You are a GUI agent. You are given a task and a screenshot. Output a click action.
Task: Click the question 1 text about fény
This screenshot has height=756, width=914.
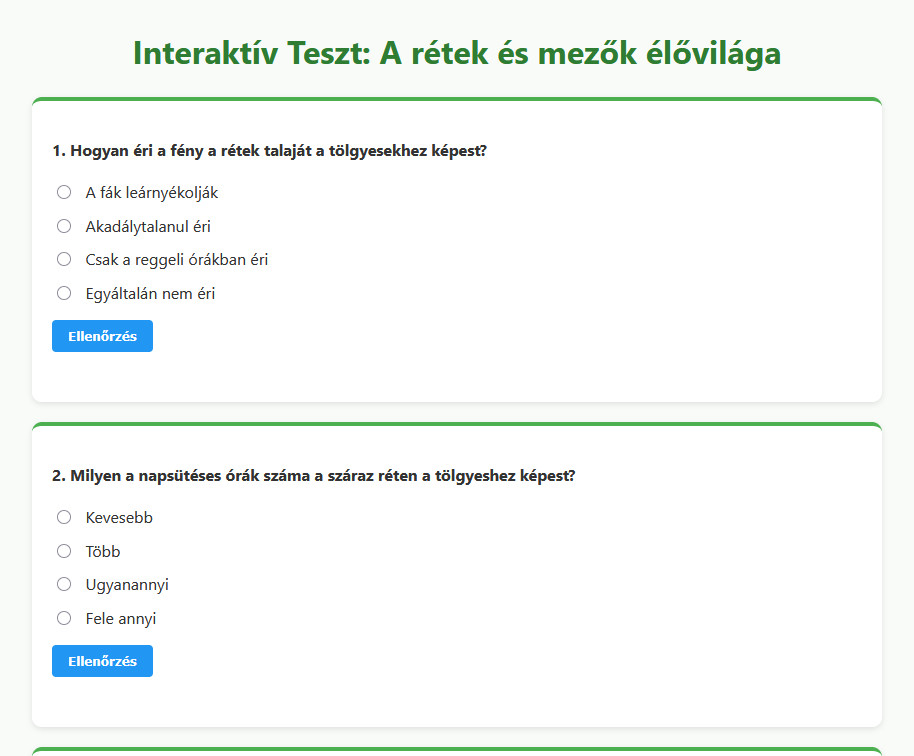(269, 151)
